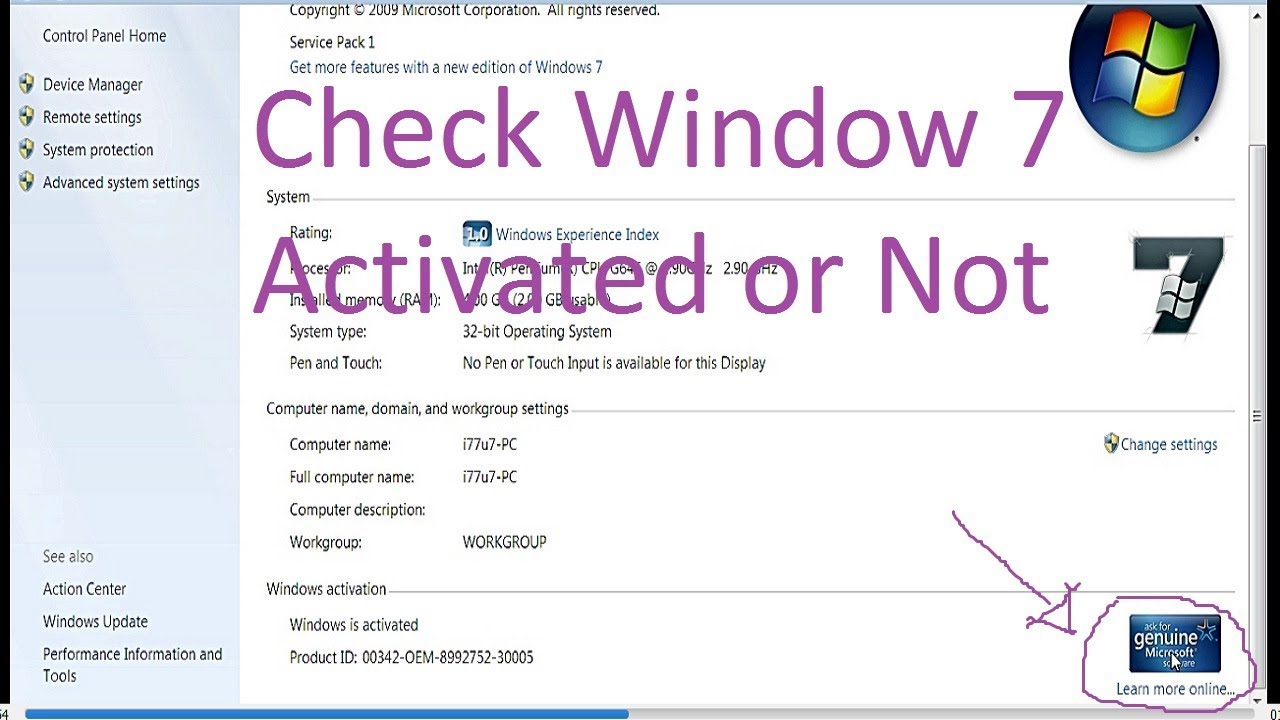Click the WORKGROUP value

504,542
